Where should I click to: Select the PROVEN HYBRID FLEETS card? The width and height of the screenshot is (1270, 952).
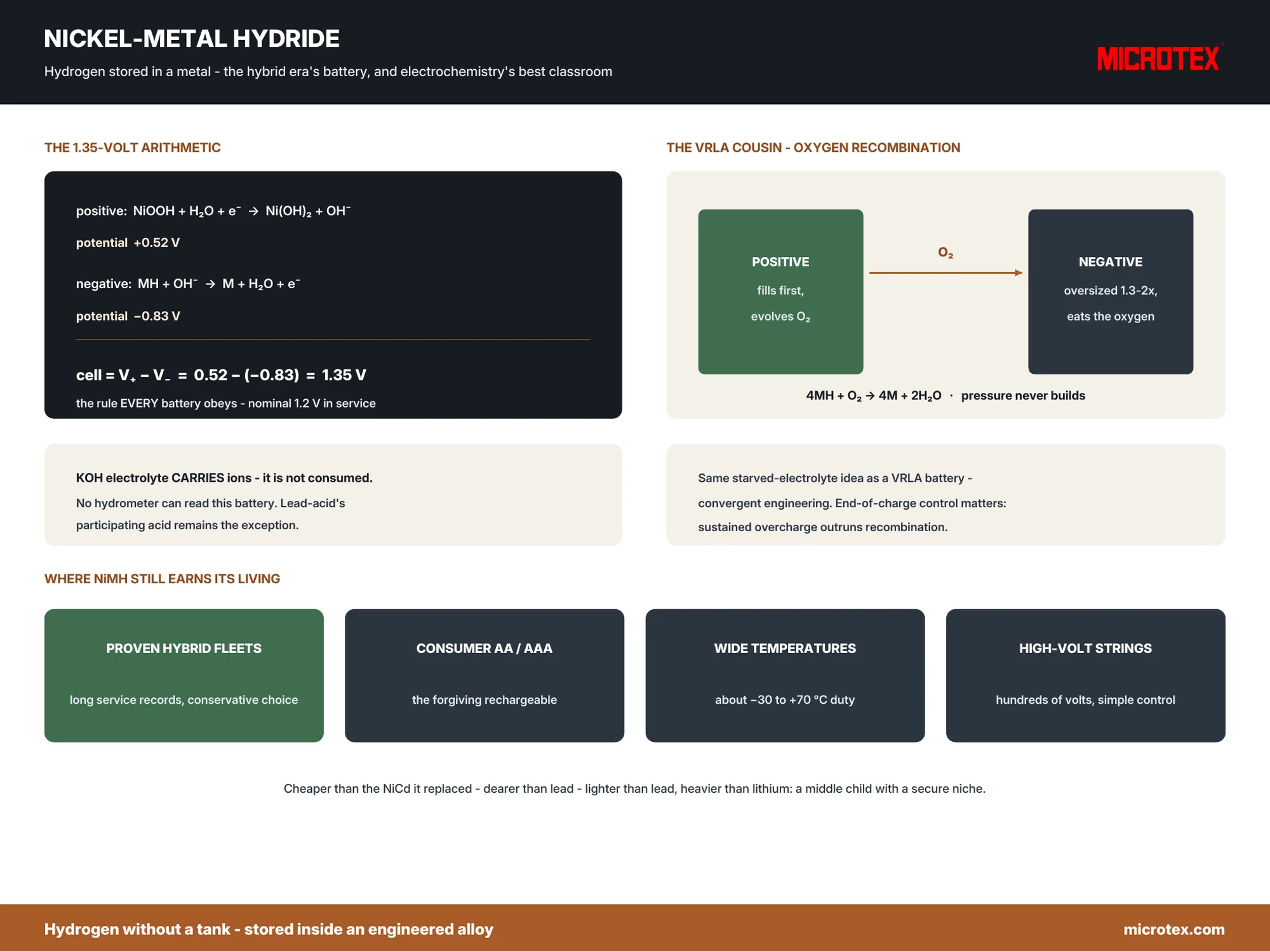pyautogui.click(x=184, y=675)
